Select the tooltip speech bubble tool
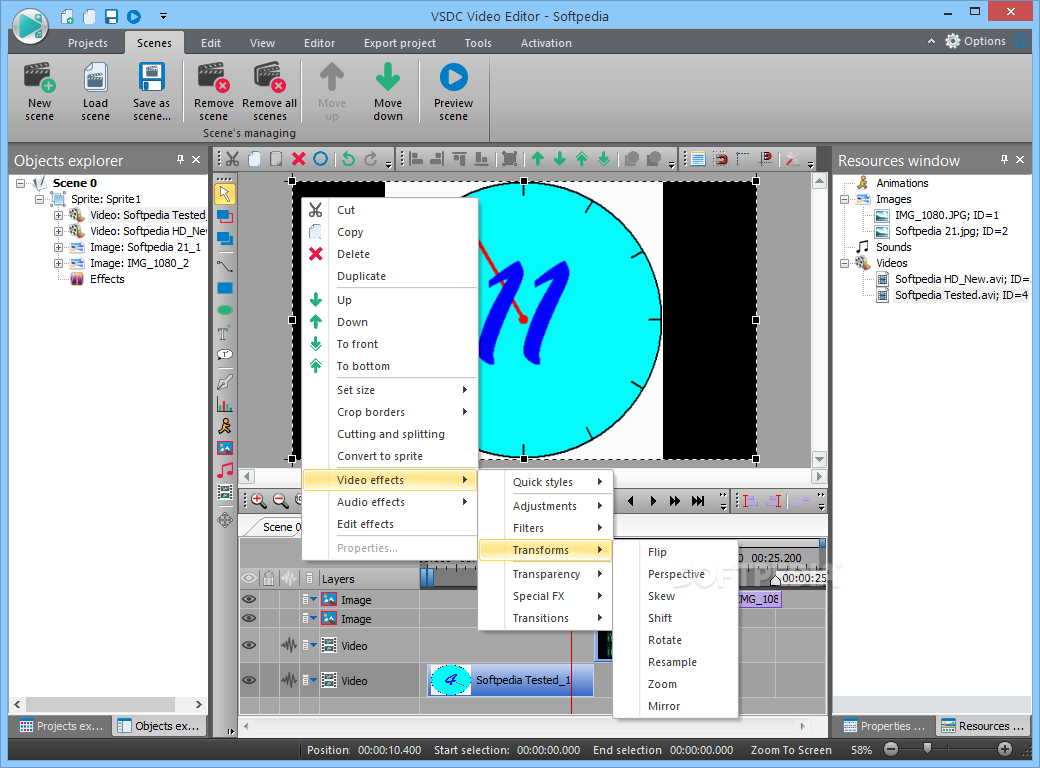This screenshot has height=768, width=1040. tap(225, 354)
